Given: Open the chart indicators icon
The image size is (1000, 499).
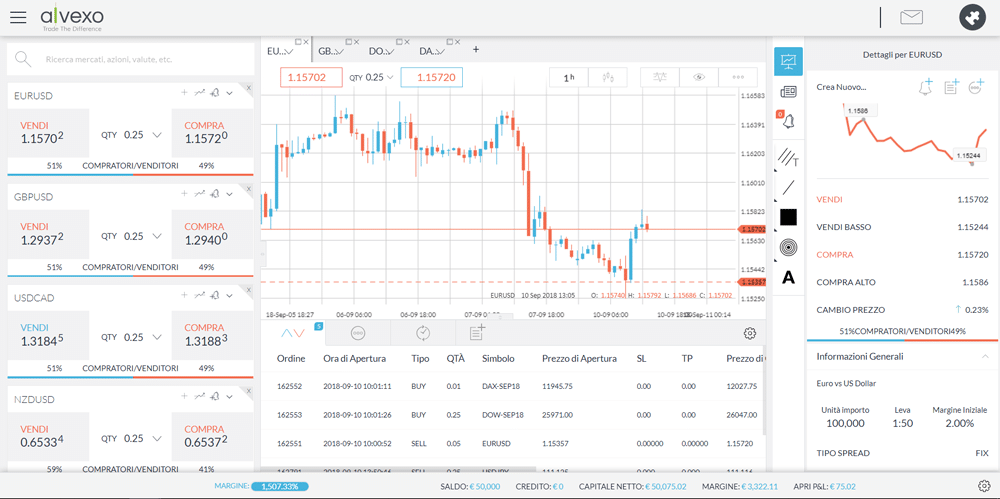Looking at the screenshot, I should point(660,77).
